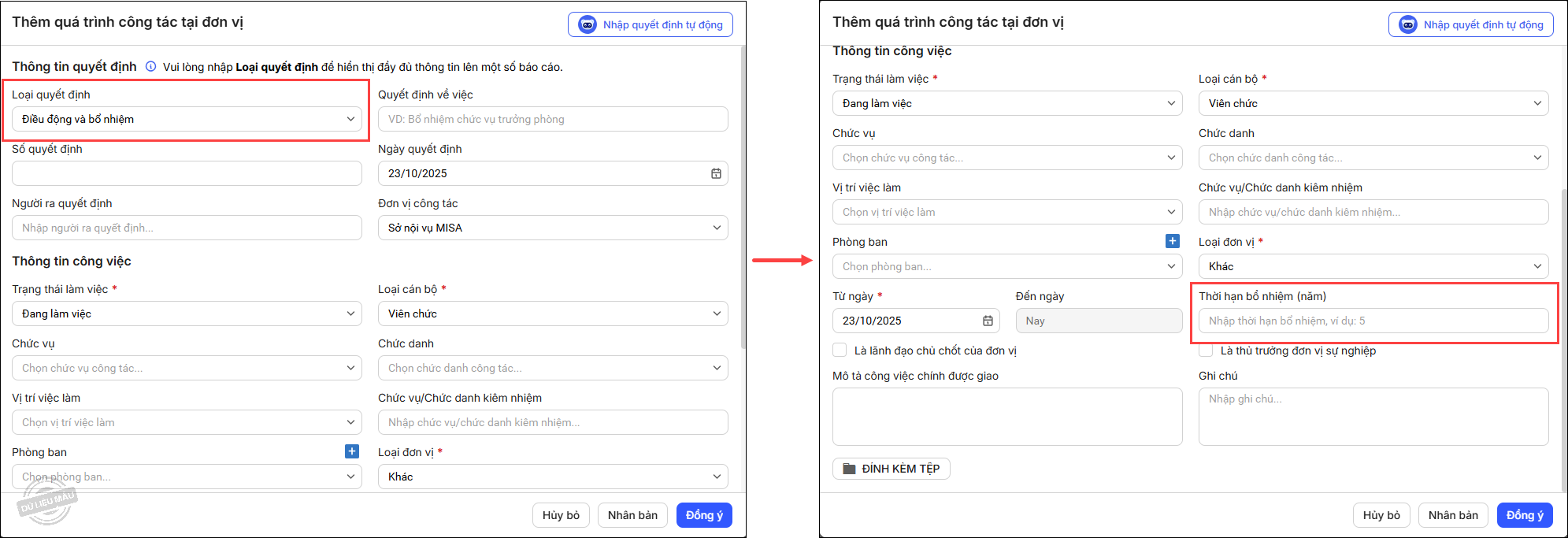1568x538 pixels.
Task: Click the blue plus icon beside Phòng ban in the left dialog
Action: click(351, 451)
